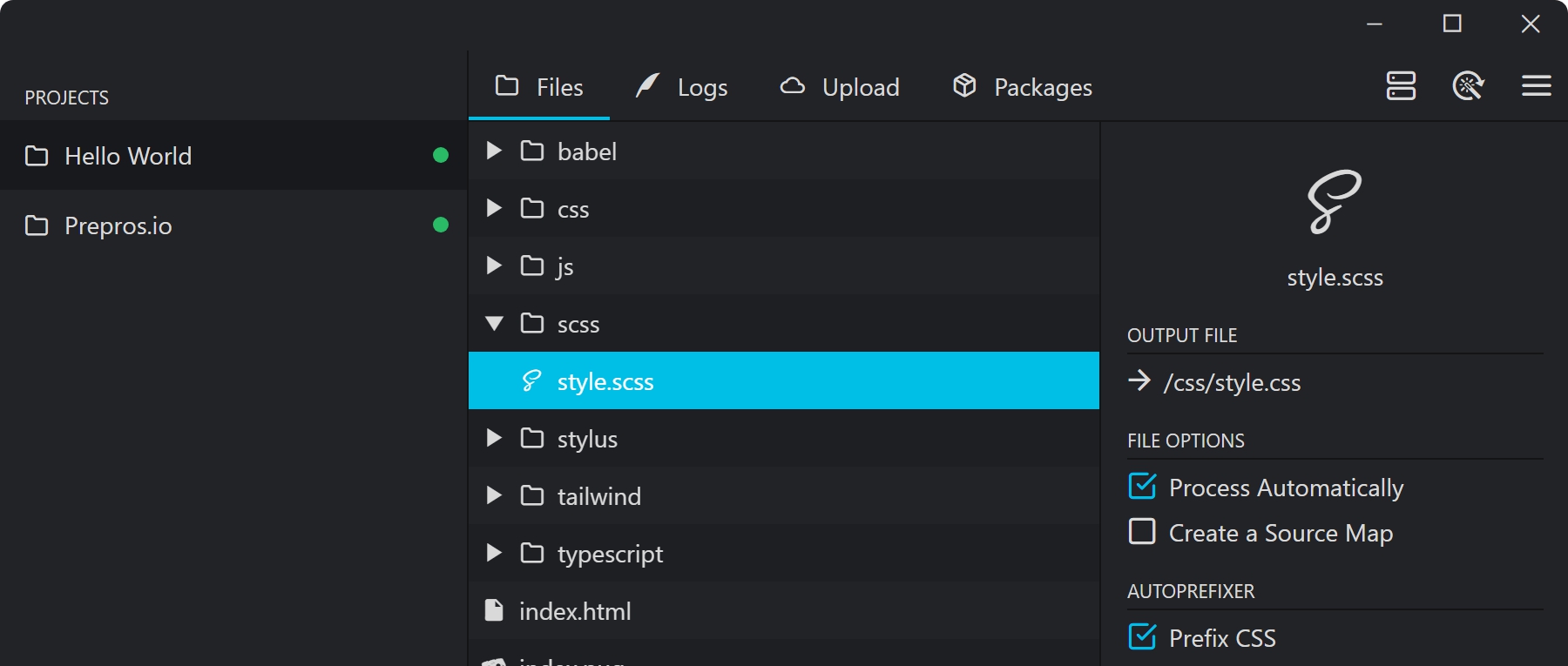Click the stylus folder icon
The height and width of the screenshot is (666, 1568).
click(532, 438)
